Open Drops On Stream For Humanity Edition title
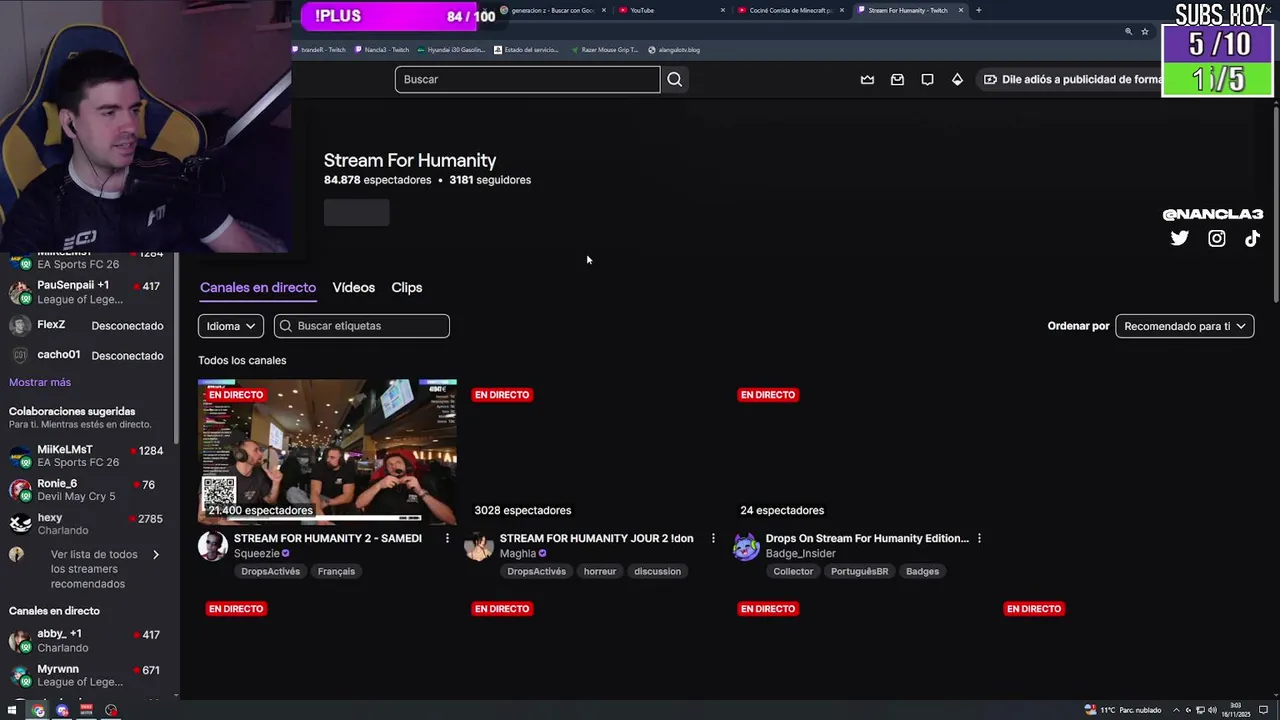 pyautogui.click(x=867, y=538)
